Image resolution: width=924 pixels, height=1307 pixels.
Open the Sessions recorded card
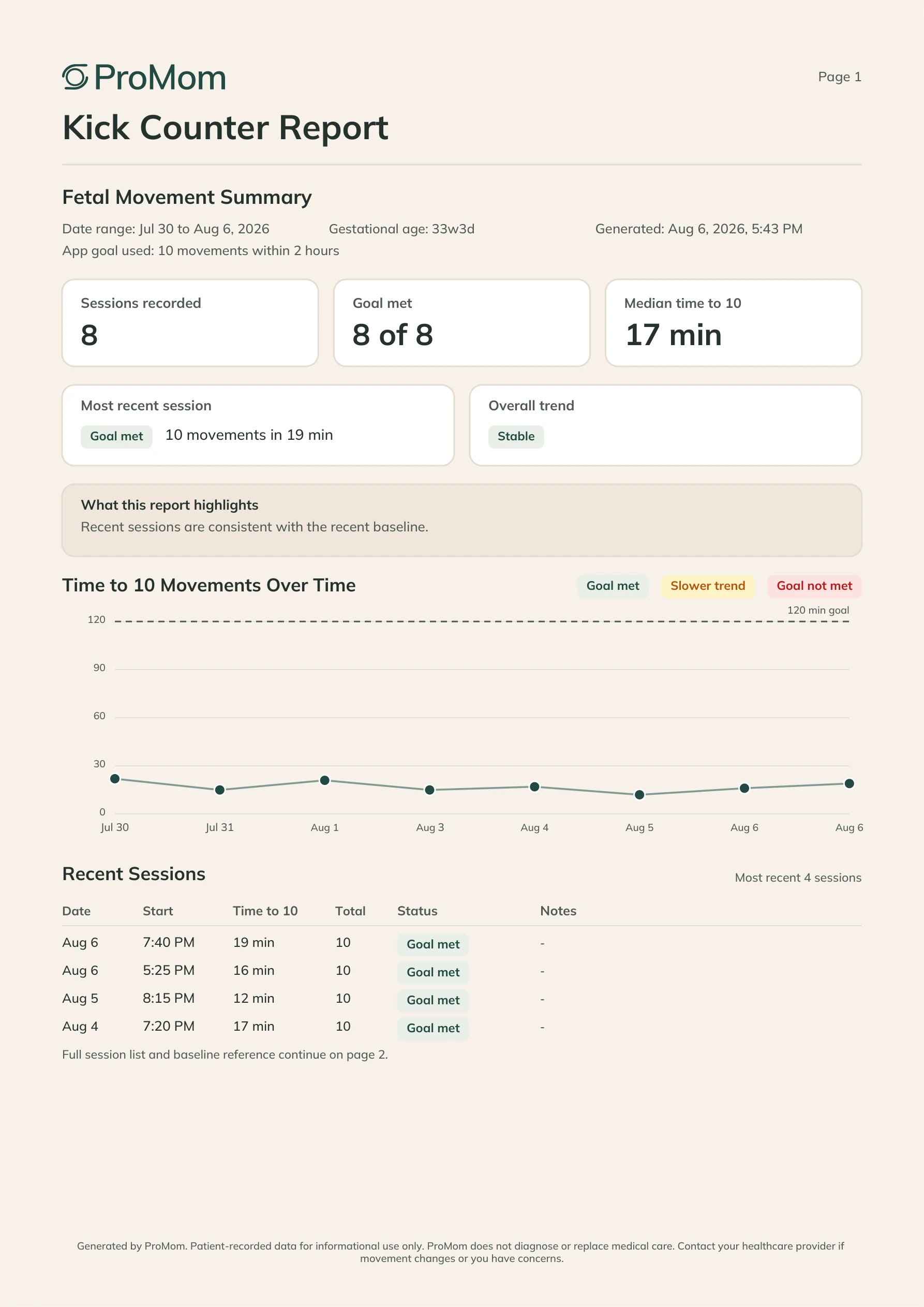(x=190, y=323)
